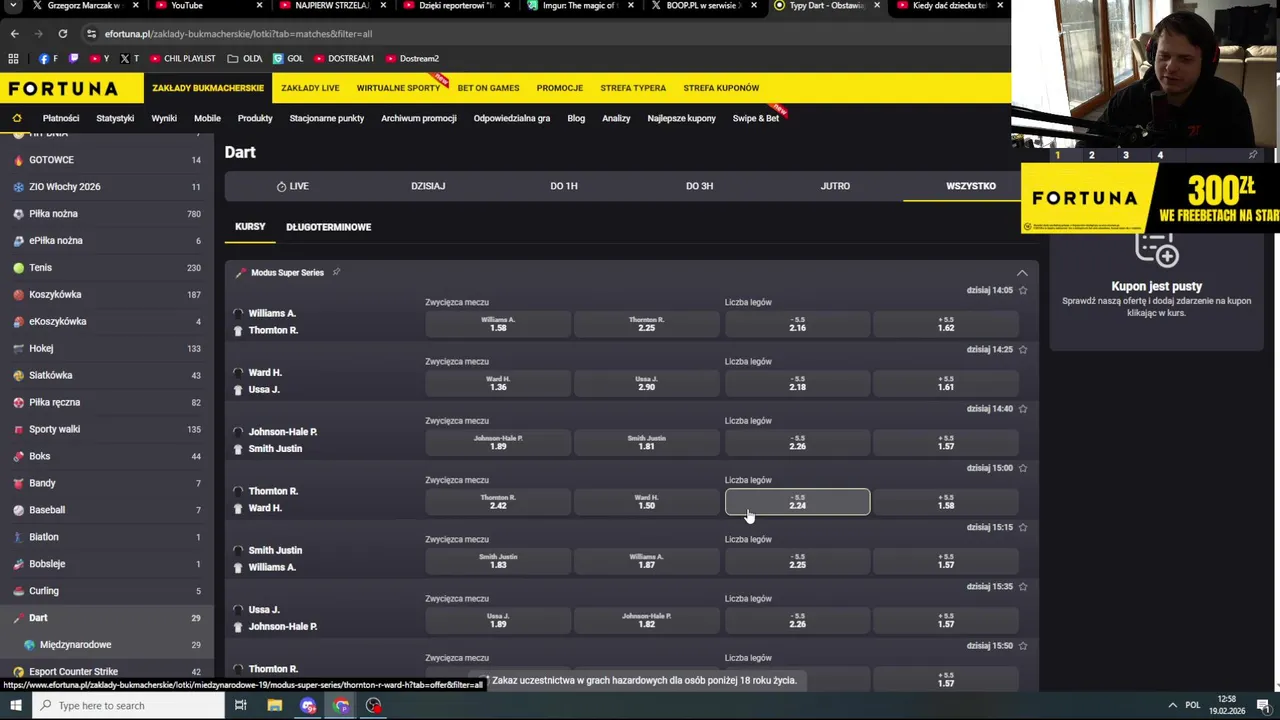Open the Archiwum promocji link
The height and width of the screenshot is (720, 1280).
tap(418, 118)
